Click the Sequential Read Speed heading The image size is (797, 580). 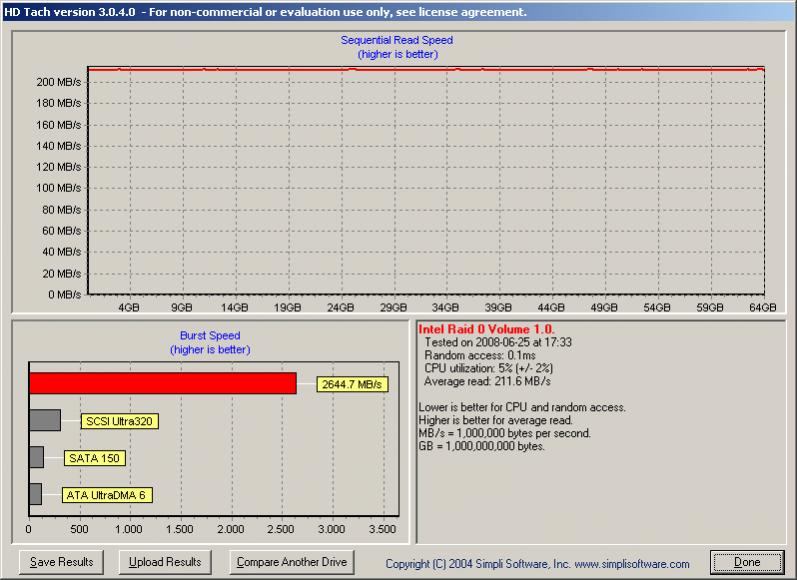click(397, 40)
